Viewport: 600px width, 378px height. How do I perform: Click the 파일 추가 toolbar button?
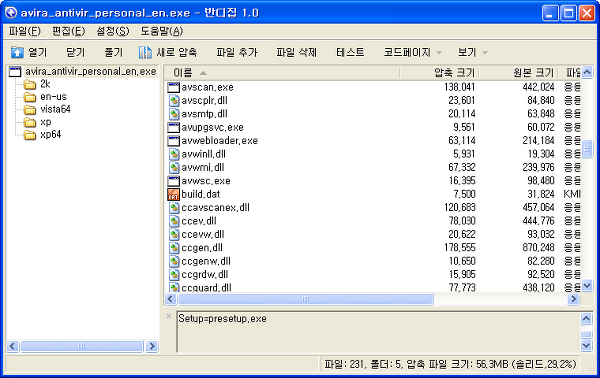coord(237,52)
